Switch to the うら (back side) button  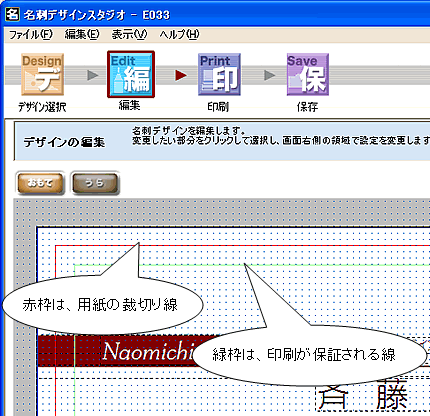(95, 183)
